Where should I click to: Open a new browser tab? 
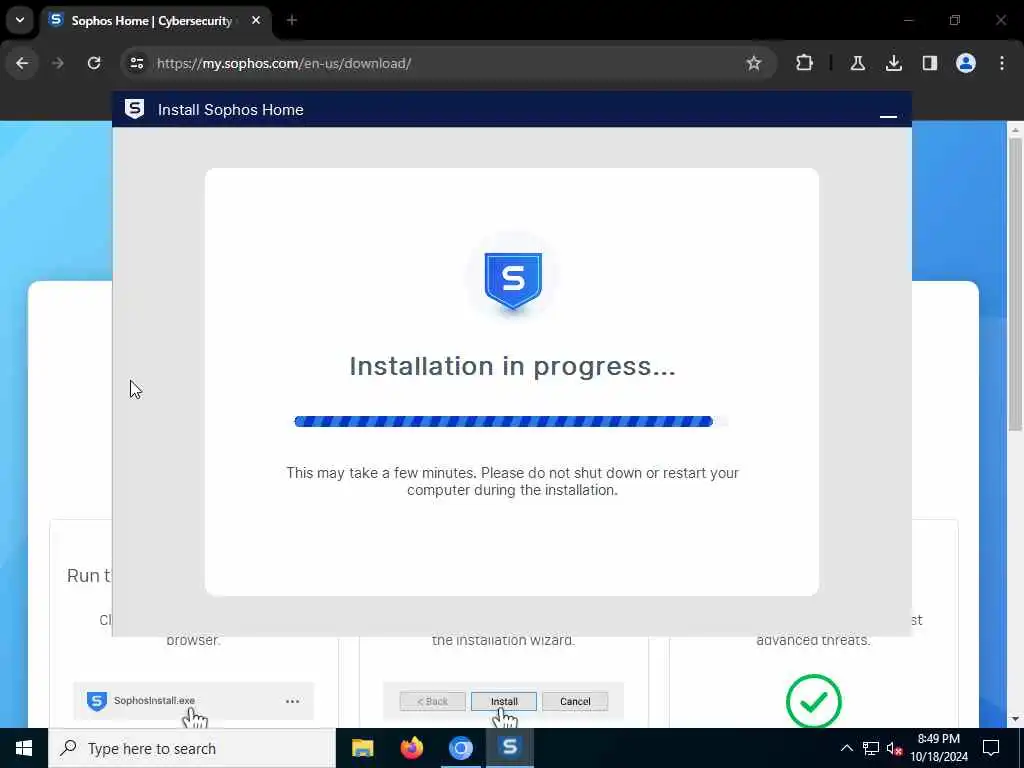click(292, 20)
